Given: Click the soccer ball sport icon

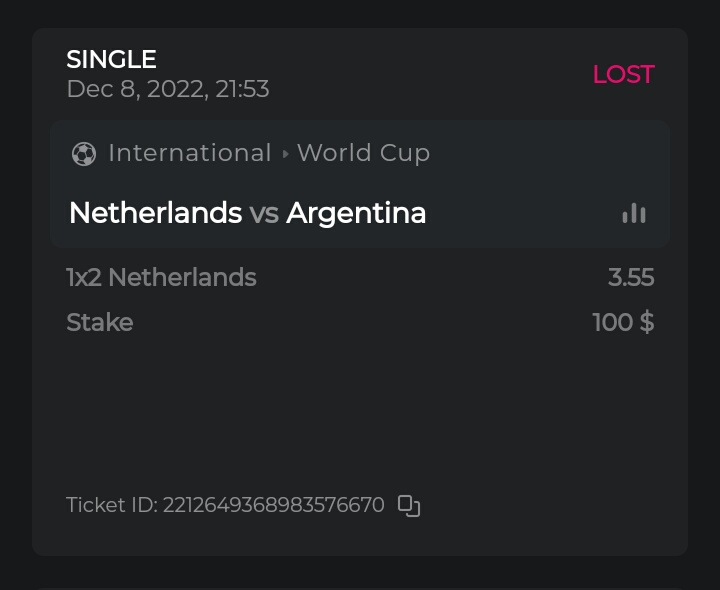Looking at the screenshot, I should (84, 154).
